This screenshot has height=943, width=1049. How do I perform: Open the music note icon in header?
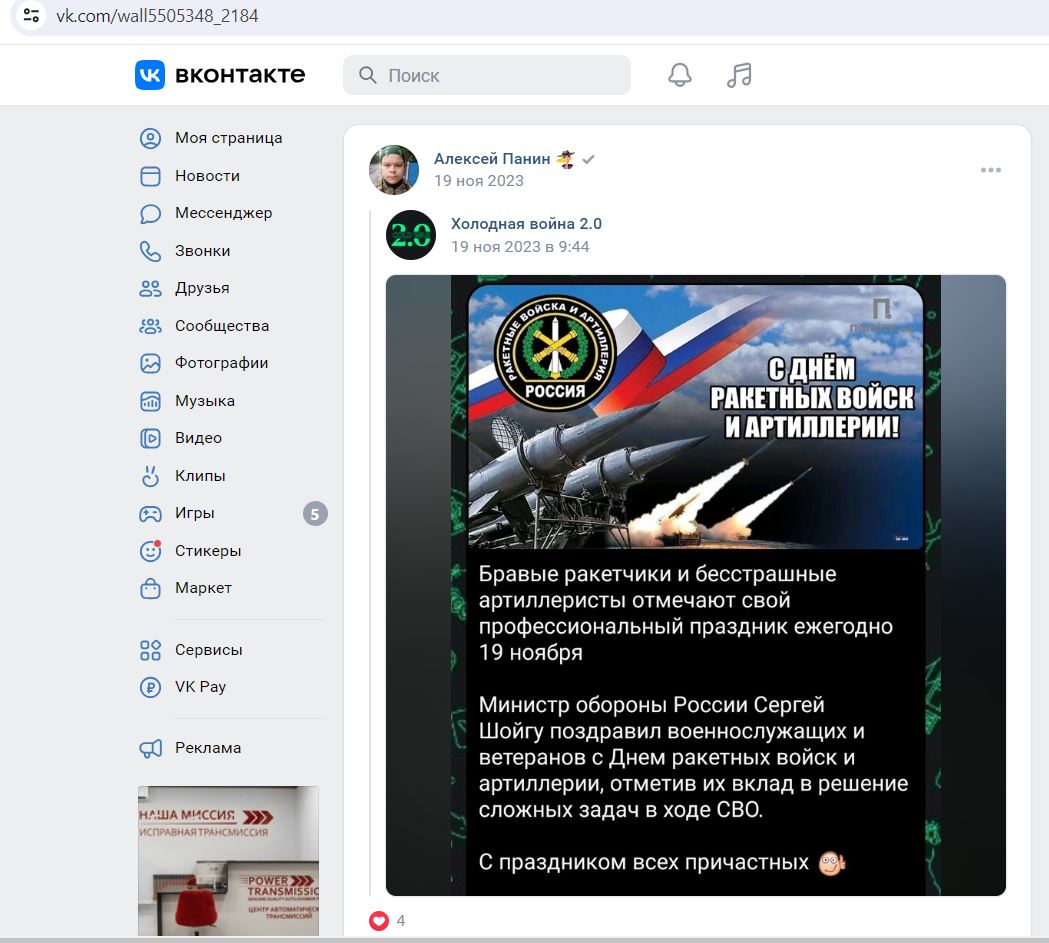739,75
